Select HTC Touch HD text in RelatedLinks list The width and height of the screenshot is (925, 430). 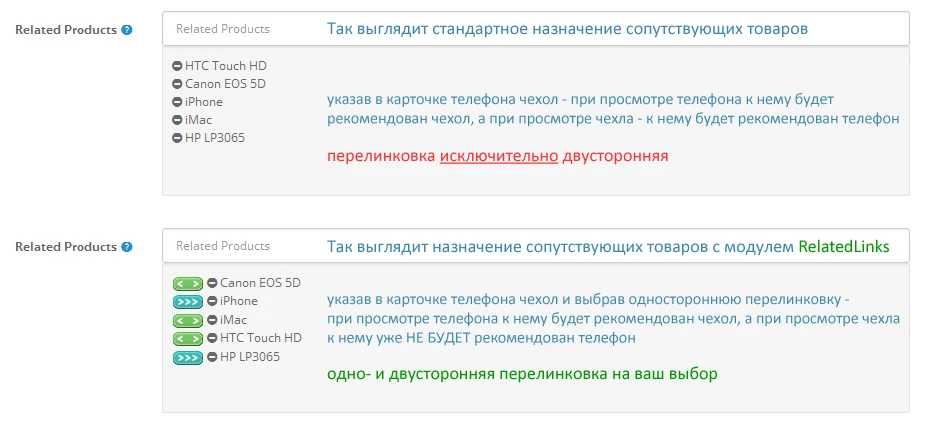click(261, 338)
